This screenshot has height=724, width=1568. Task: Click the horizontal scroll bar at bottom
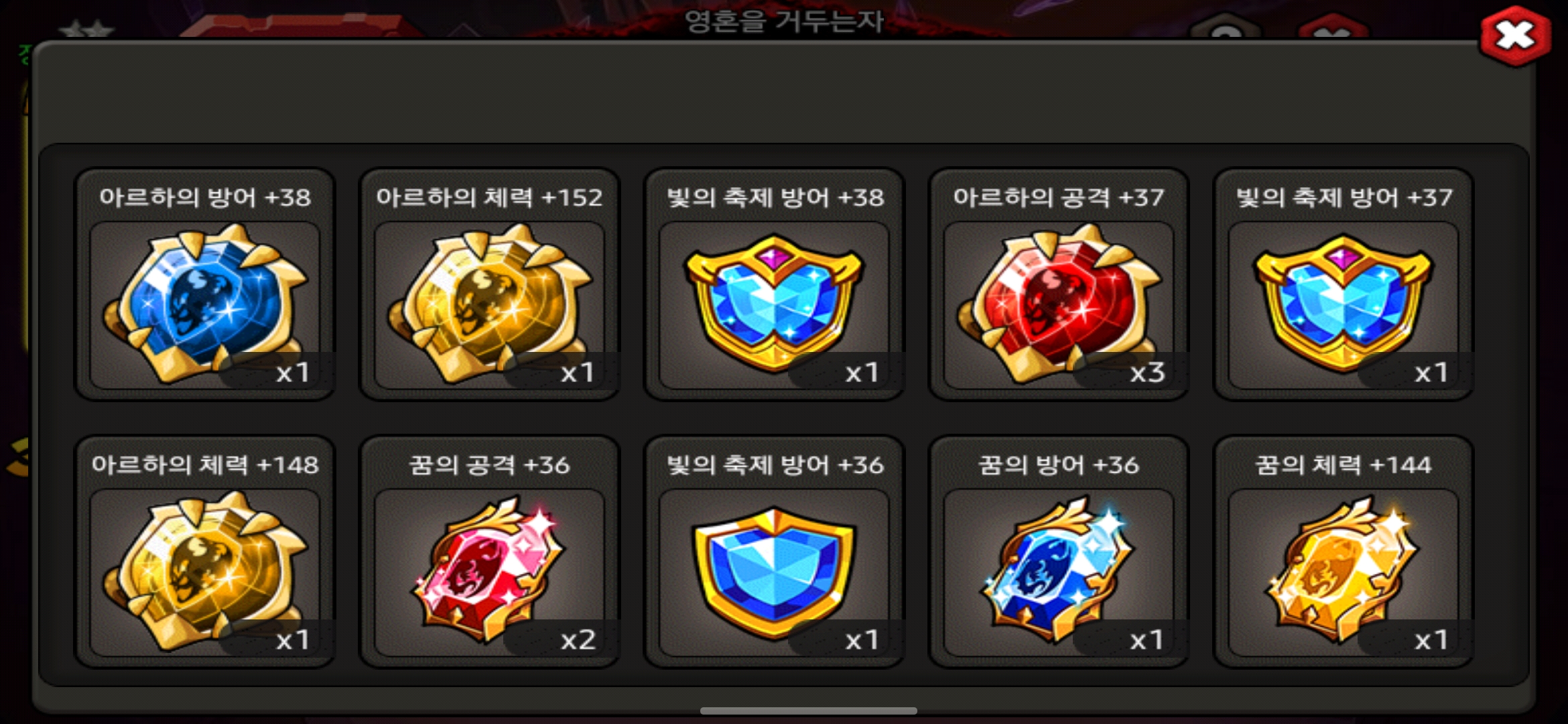[x=809, y=711]
